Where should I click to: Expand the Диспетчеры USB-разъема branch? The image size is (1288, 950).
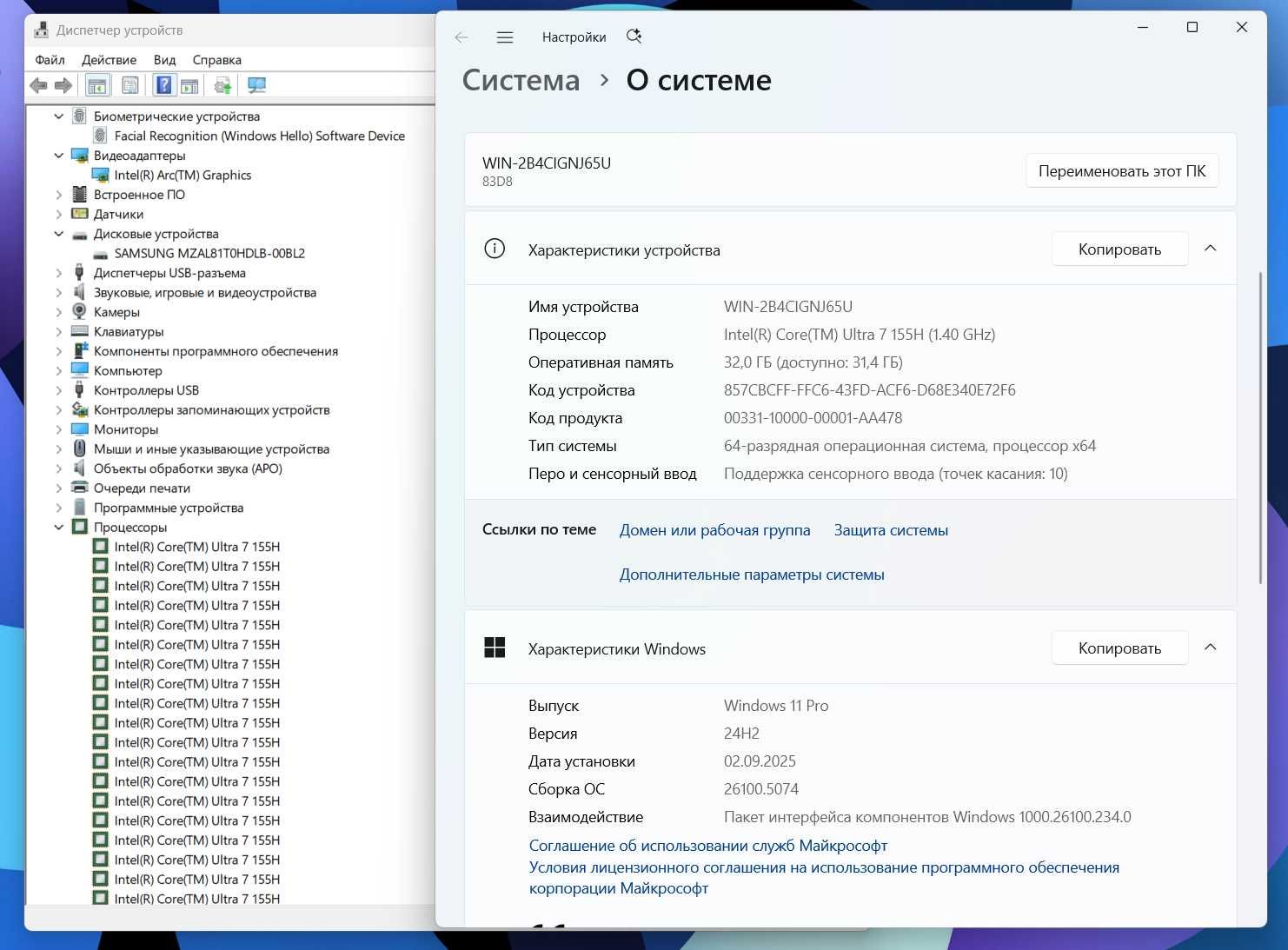58,273
